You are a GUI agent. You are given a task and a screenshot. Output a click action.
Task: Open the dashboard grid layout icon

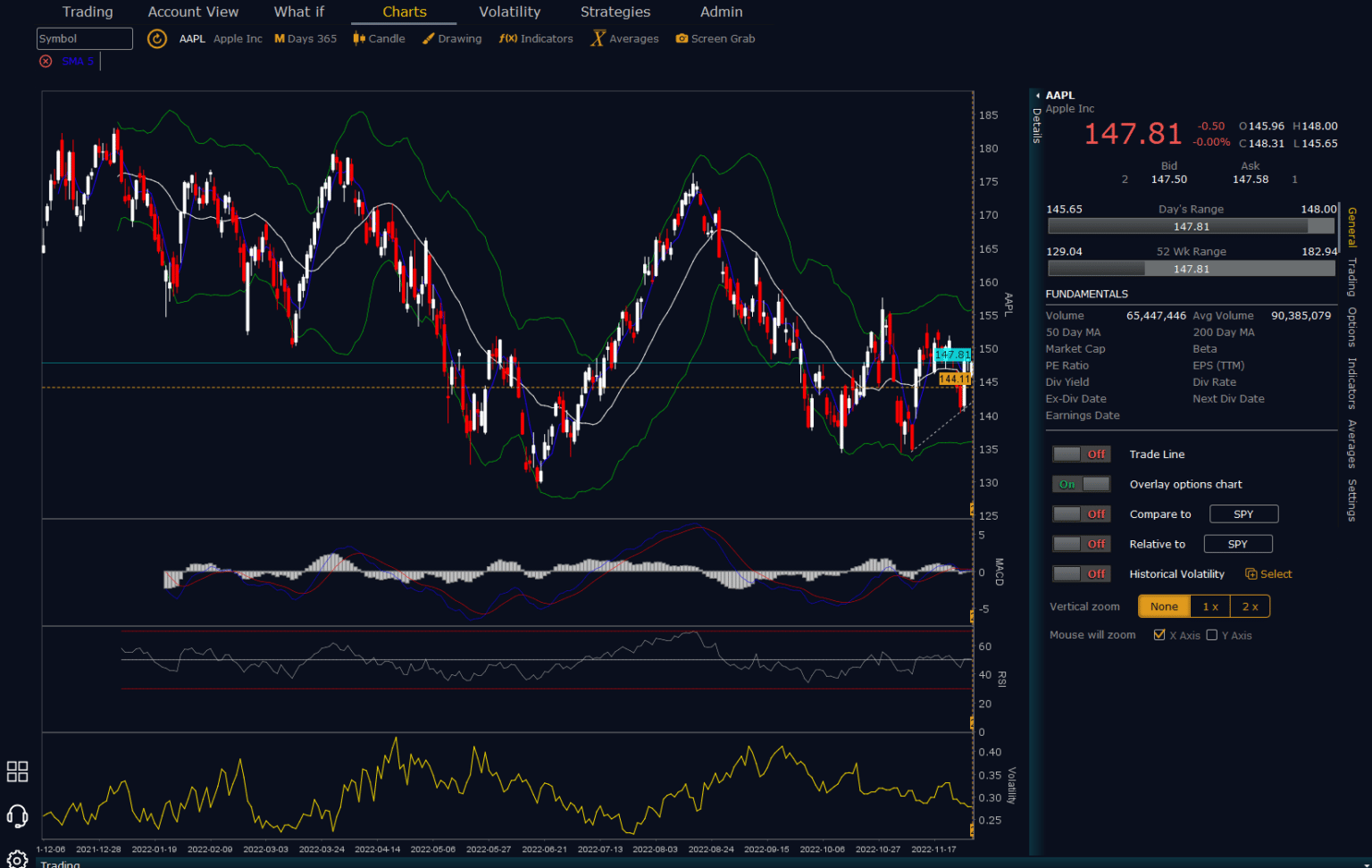point(17,772)
